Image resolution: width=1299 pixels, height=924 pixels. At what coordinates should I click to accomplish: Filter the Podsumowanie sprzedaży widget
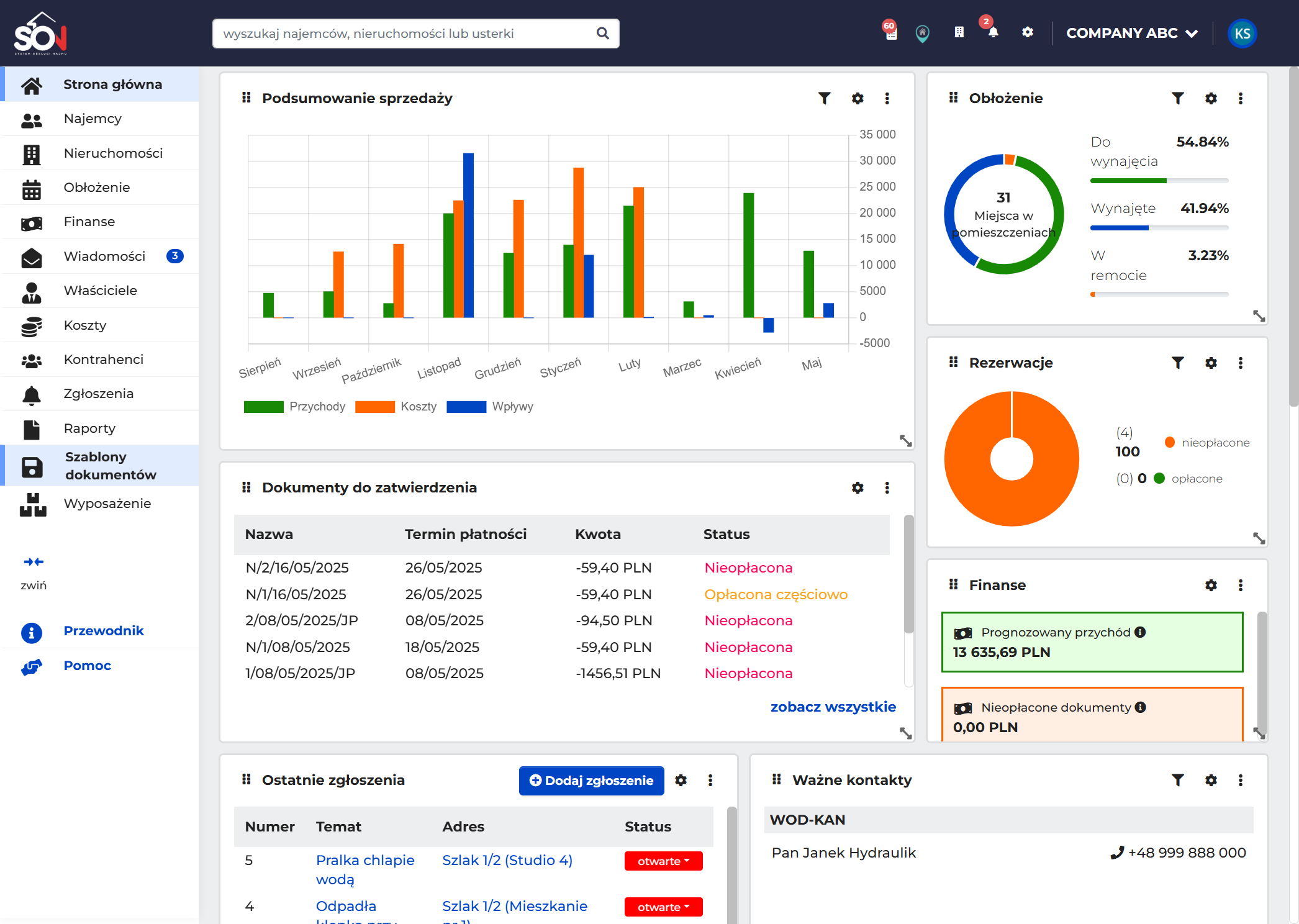tap(824, 98)
